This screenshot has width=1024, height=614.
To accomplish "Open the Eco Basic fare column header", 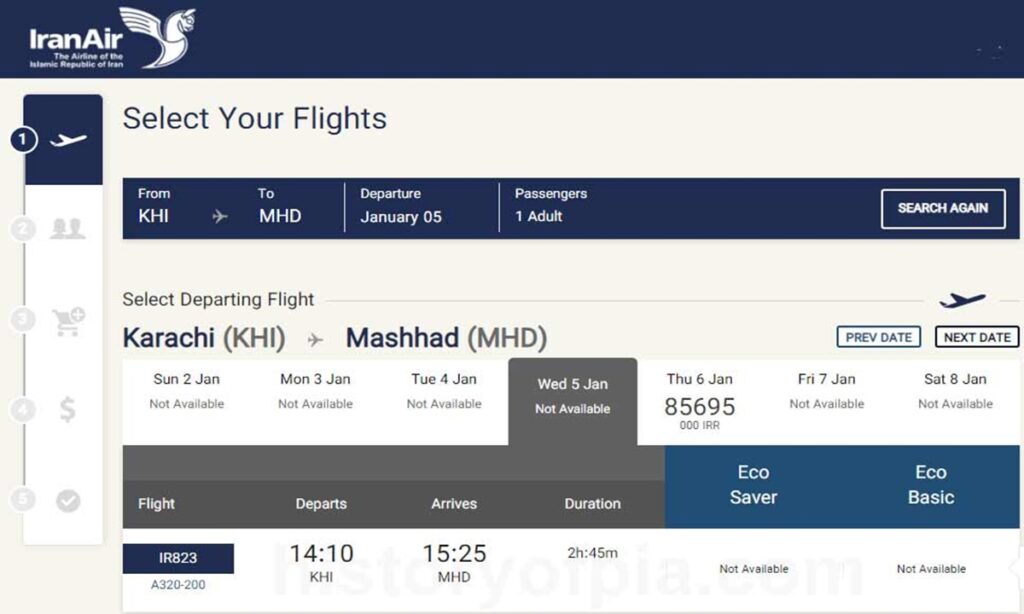I will (x=931, y=486).
